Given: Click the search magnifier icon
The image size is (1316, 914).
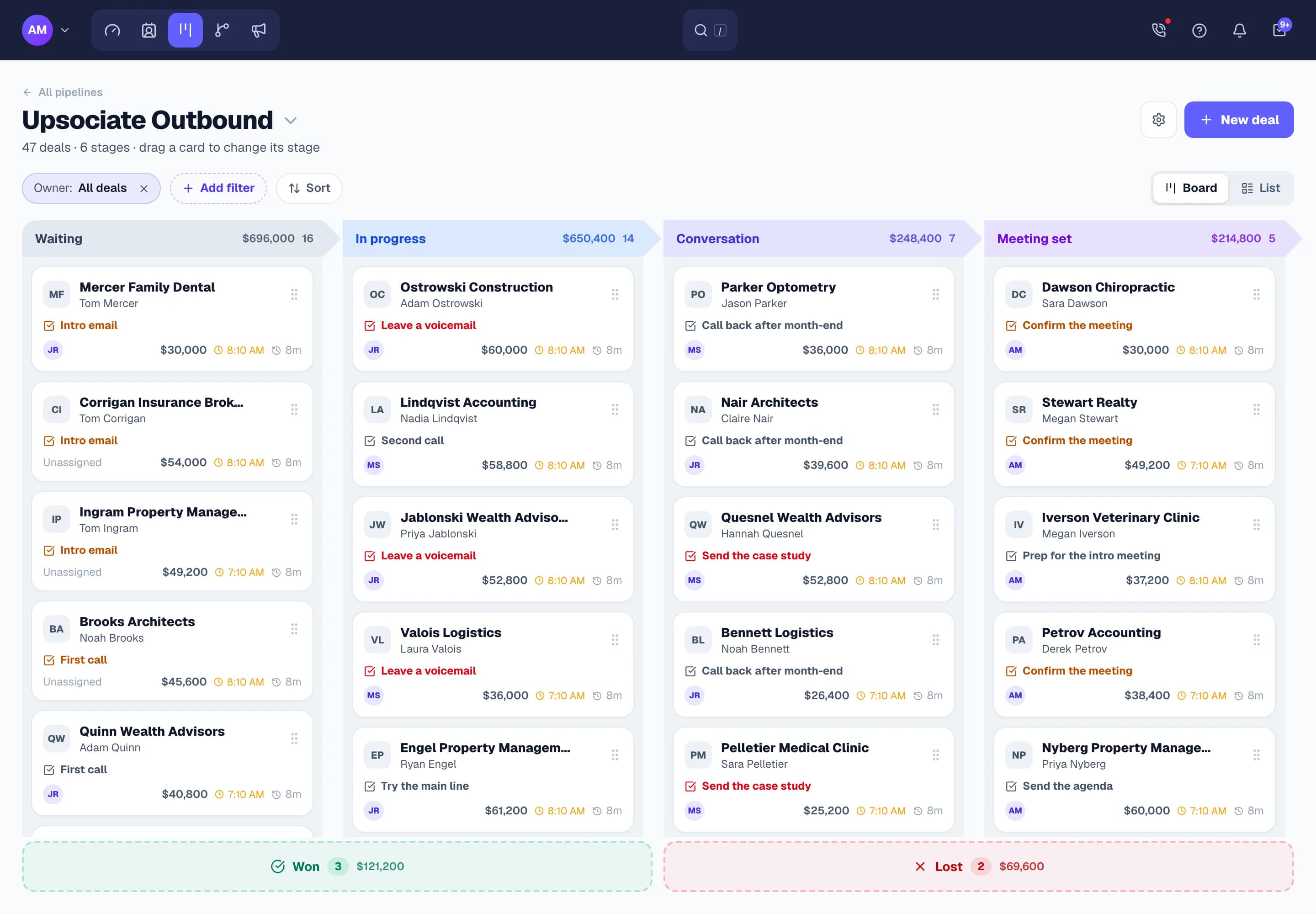Looking at the screenshot, I should (x=700, y=30).
